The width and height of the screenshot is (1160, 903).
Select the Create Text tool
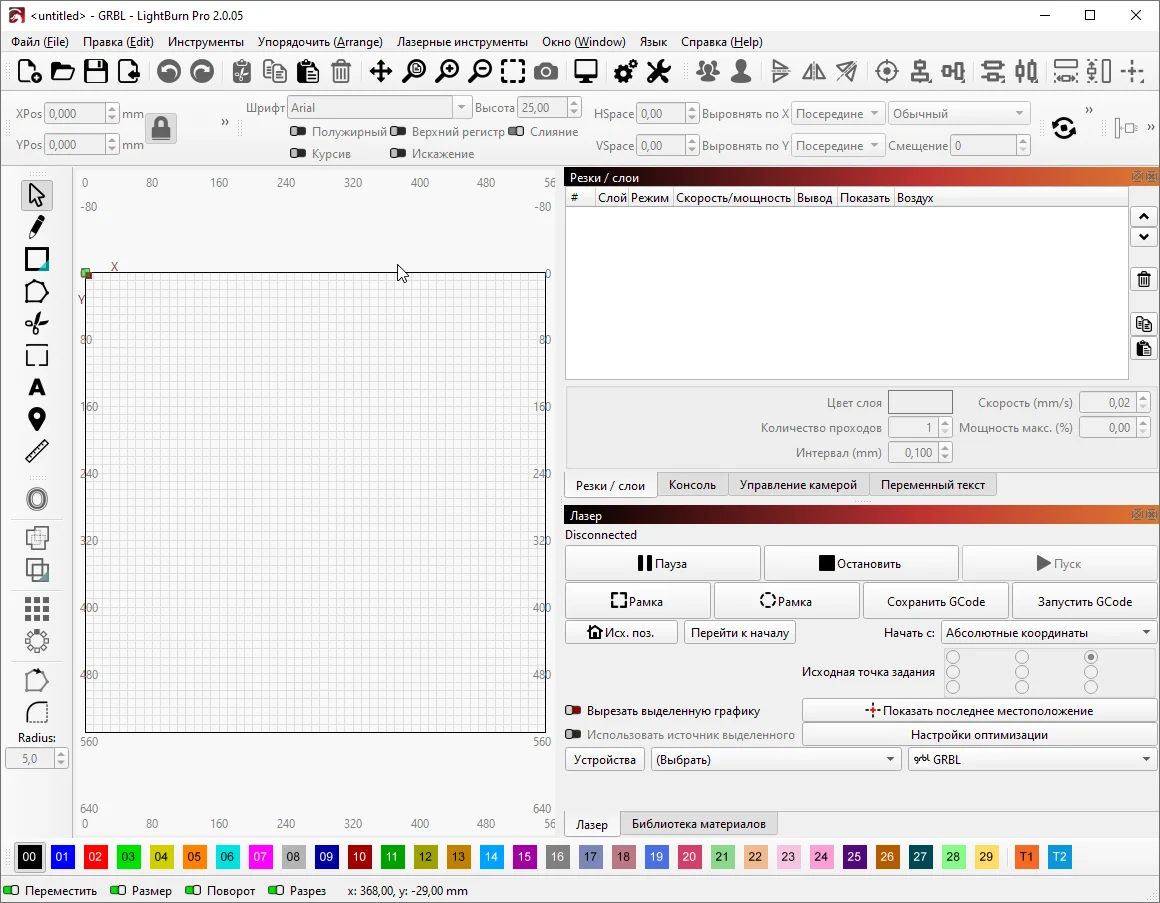coord(37,387)
